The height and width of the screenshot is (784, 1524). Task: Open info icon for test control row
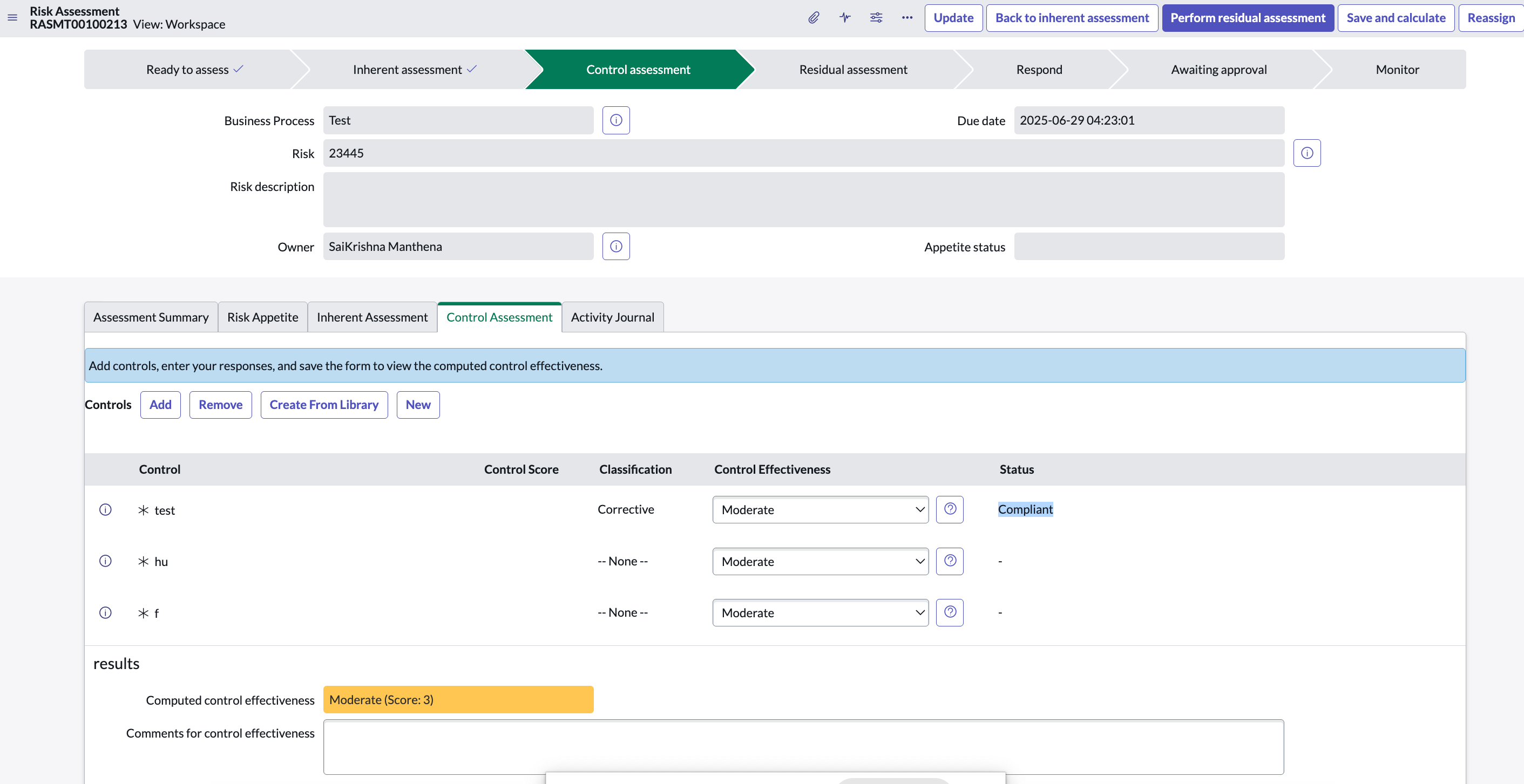105,510
